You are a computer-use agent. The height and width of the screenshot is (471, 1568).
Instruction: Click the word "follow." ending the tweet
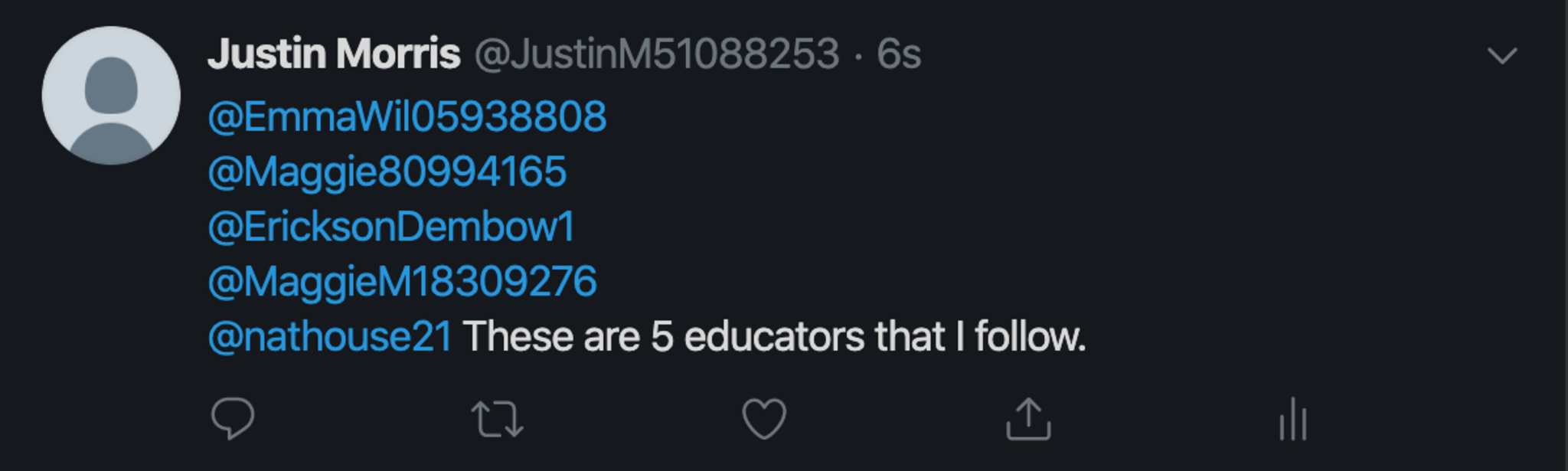[x=1030, y=337]
